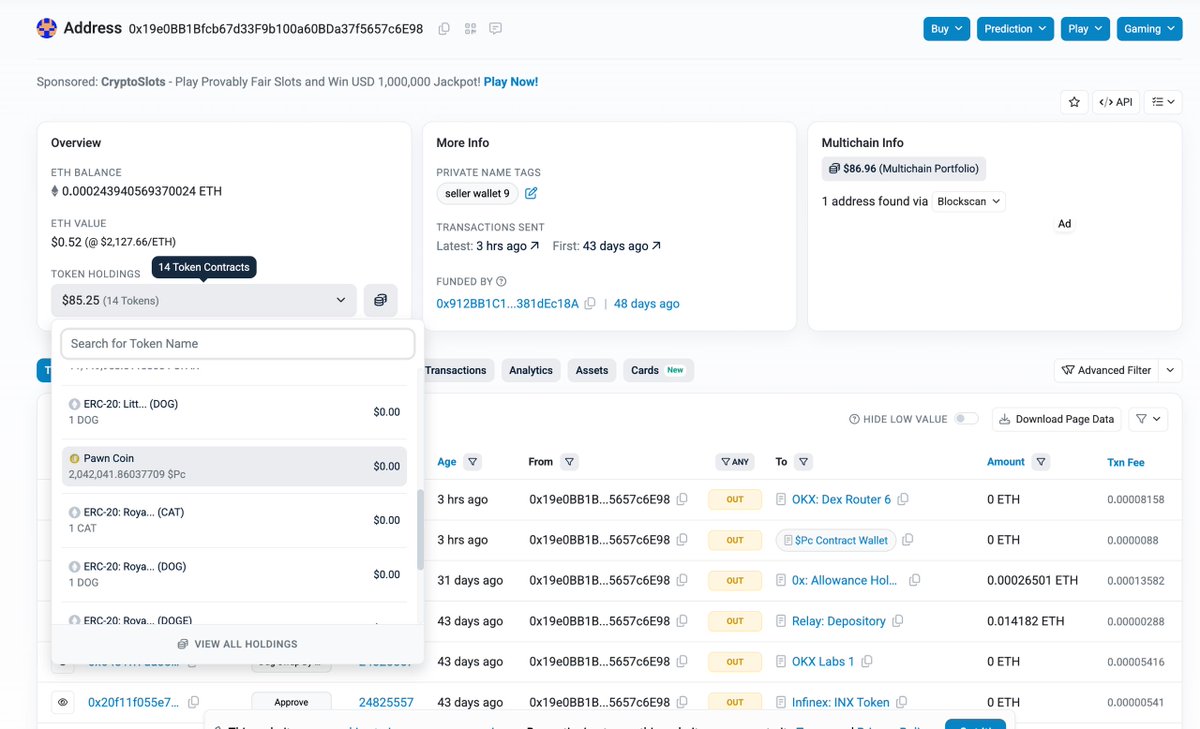Filter the Amount column
Viewport: 1200px width, 729px height.
coord(1041,462)
